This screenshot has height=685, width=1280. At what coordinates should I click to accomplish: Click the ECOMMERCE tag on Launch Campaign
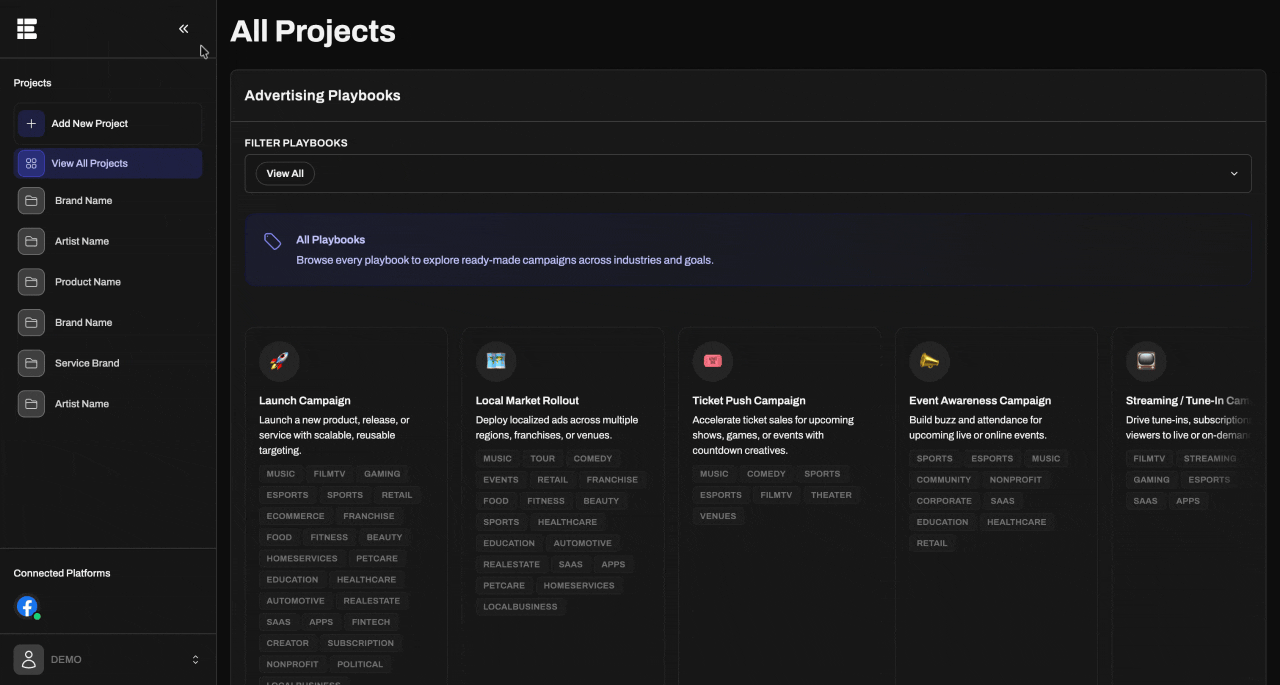point(296,516)
